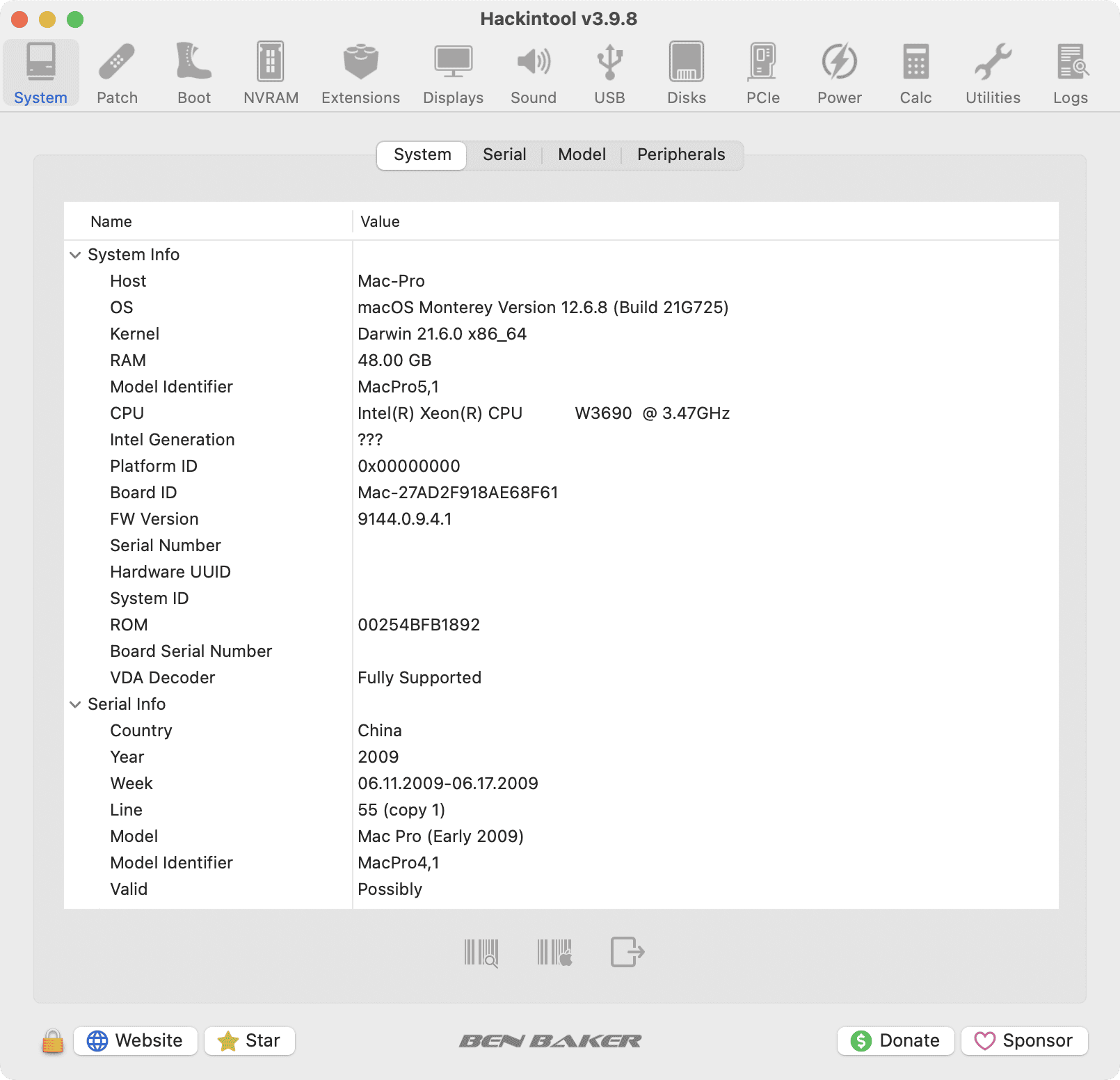The height and width of the screenshot is (1080, 1120).
Task: Select the Serial Number row
Action: pyautogui.click(x=561, y=546)
